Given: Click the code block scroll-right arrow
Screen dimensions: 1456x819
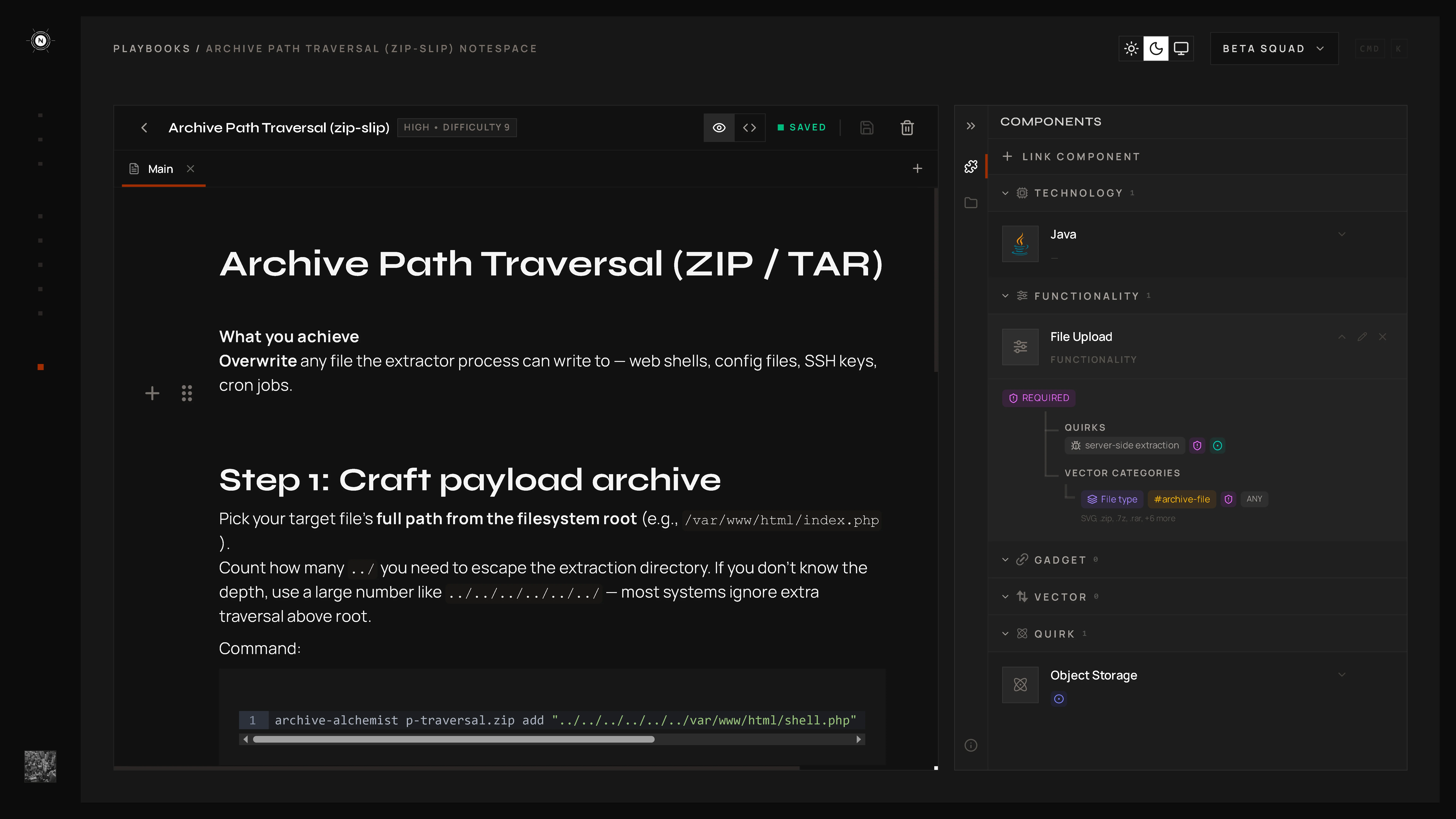Looking at the screenshot, I should 859,739.
